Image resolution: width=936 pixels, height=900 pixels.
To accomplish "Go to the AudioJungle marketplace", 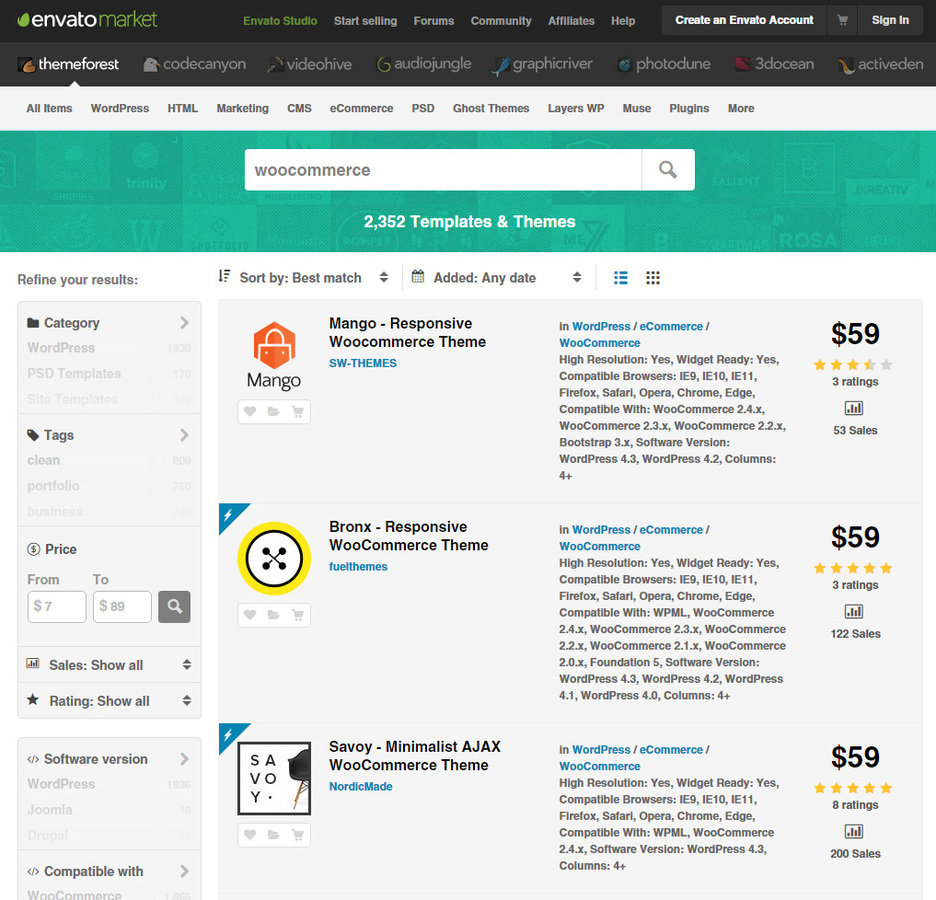I will pyautogui.click(x=424, y=64).
